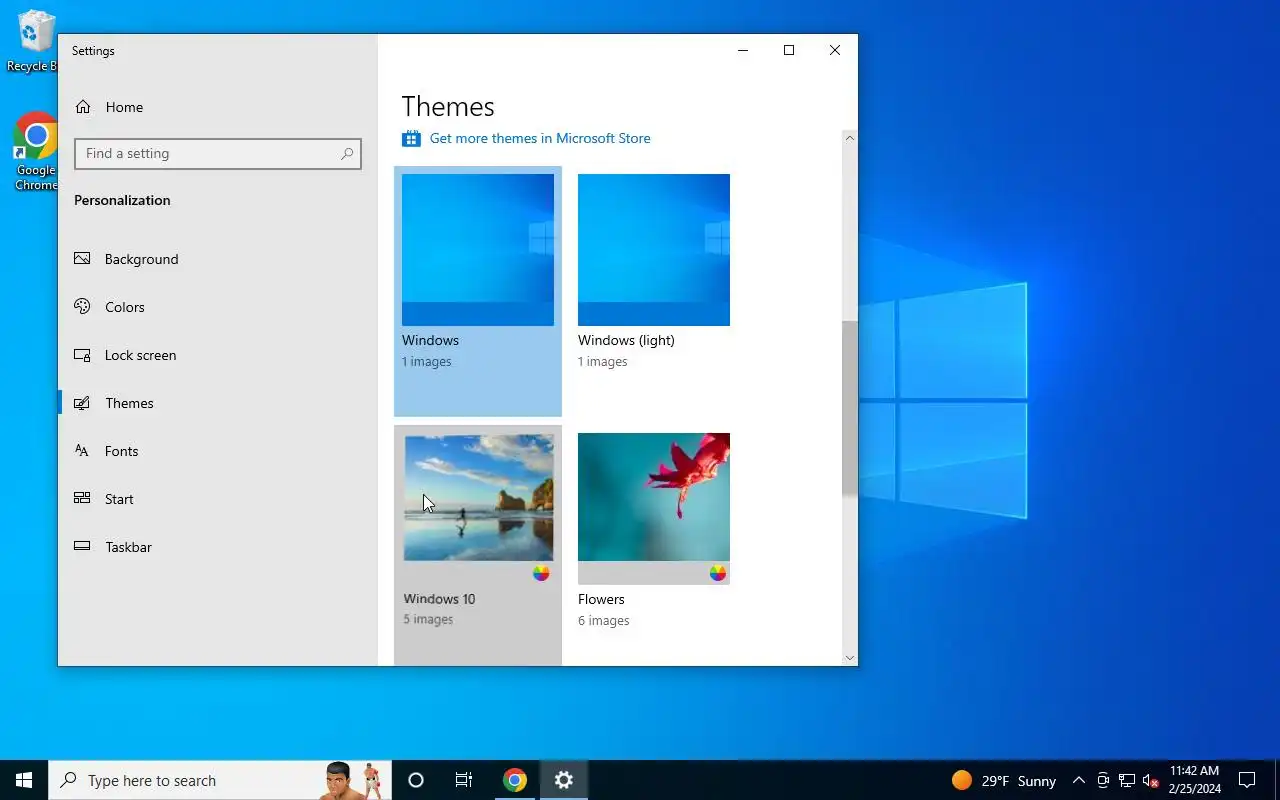Click the Windows 10 theme name label
Screen dimensions: 1280x800
[439, 599]
